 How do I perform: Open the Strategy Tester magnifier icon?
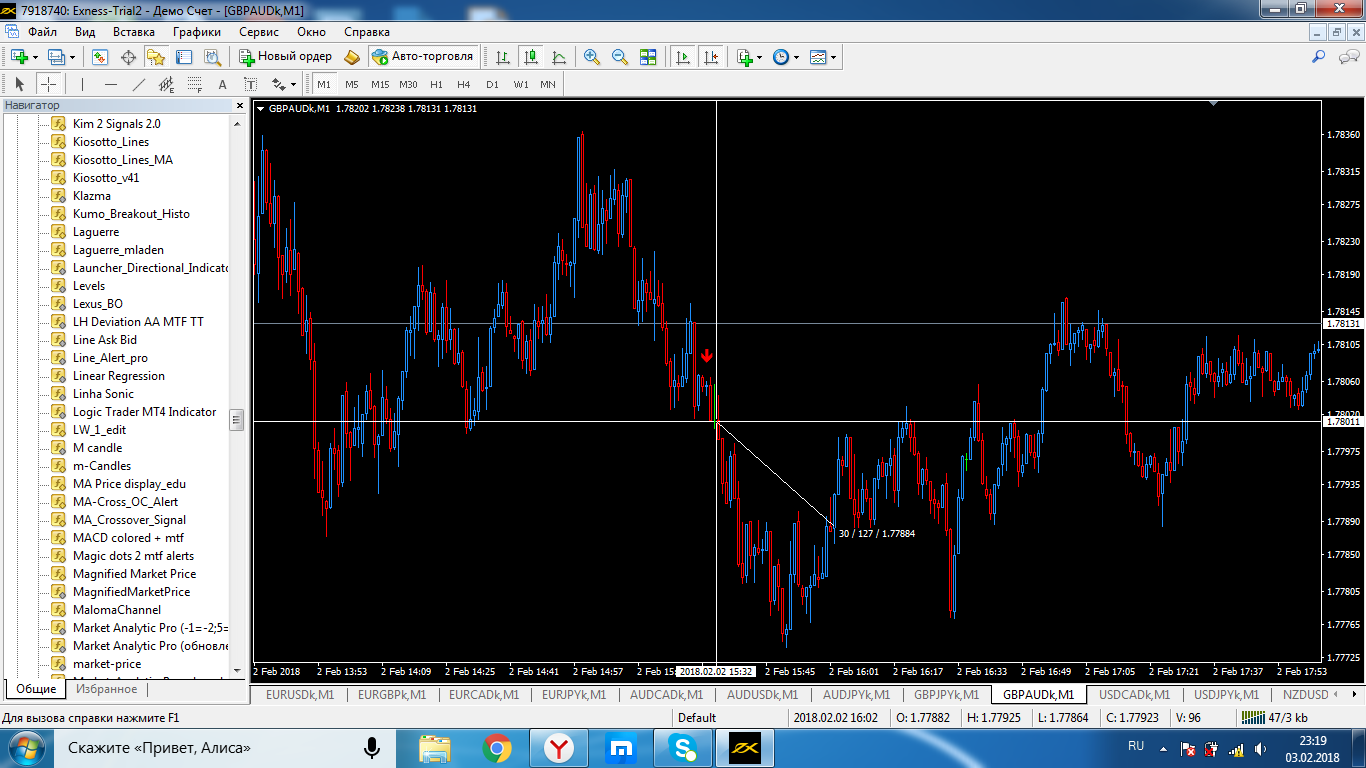pos(212,57)
